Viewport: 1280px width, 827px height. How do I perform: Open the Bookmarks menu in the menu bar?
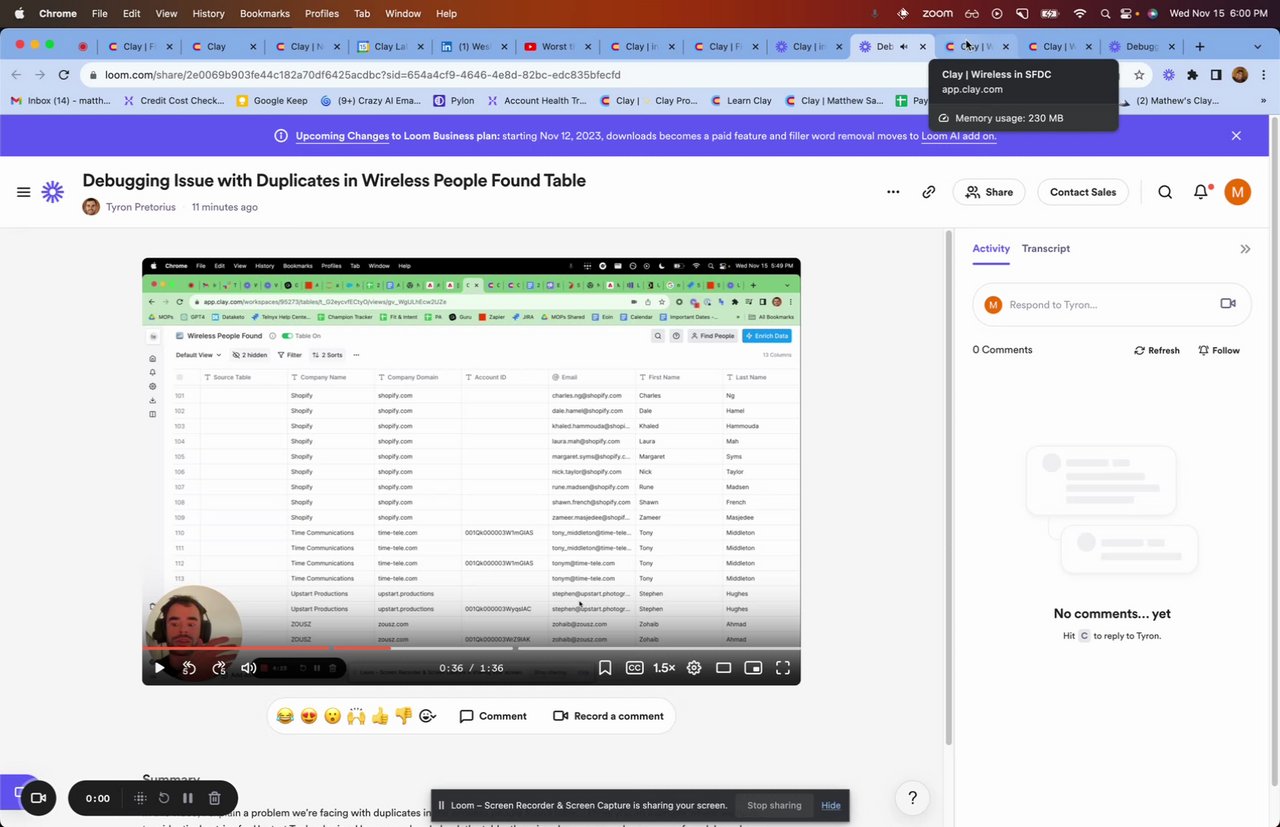coord(265,13)
